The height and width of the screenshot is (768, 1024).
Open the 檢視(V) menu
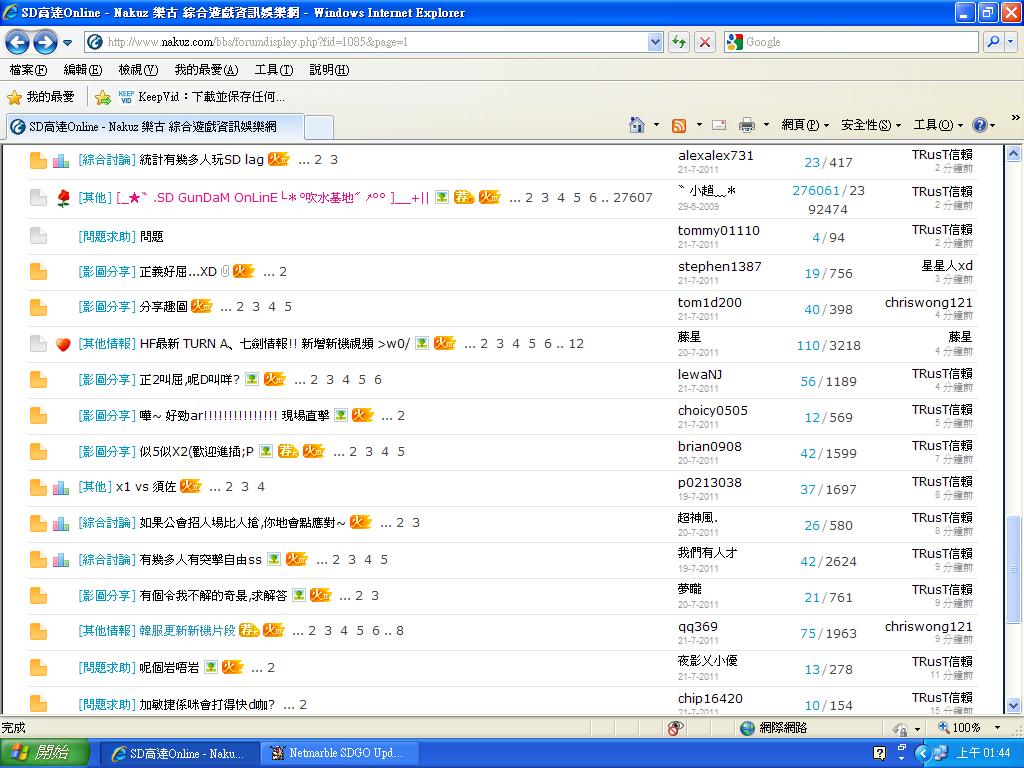click(138, 70)
